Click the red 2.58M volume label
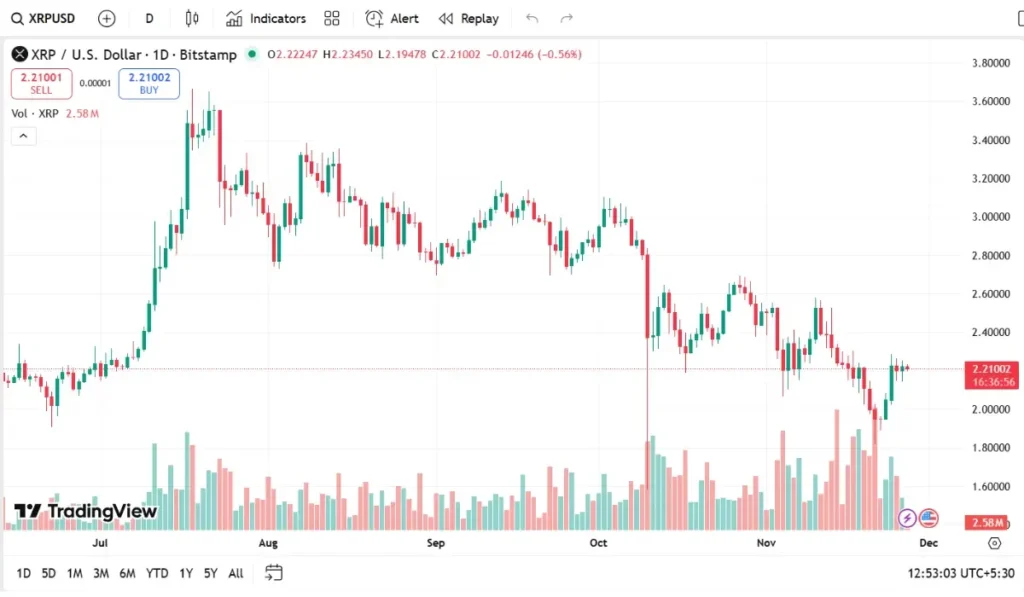 (x=986, y=522)
